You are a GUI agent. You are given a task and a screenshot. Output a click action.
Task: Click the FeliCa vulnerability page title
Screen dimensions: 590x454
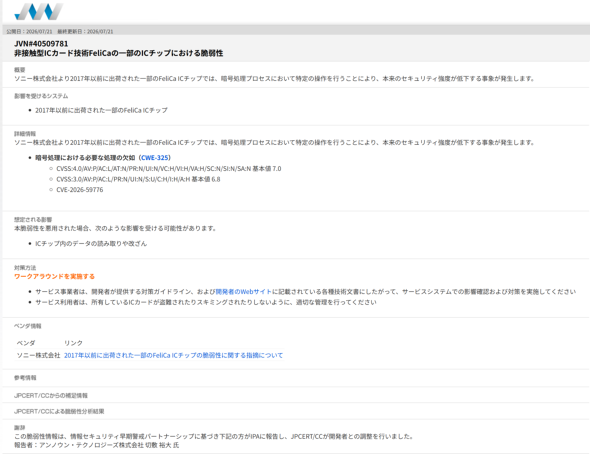point(119,53)
